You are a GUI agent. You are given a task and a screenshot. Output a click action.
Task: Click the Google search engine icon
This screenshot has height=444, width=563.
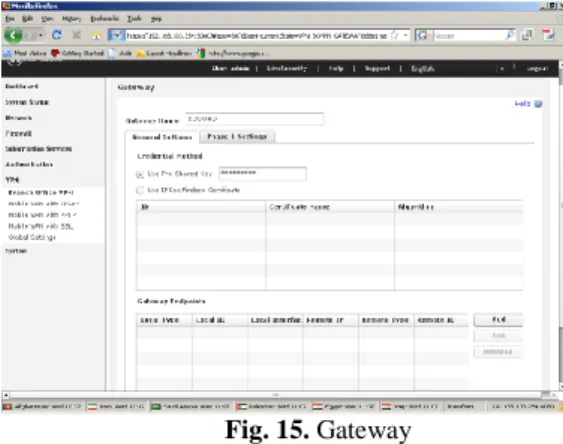[x=422, y=35]
